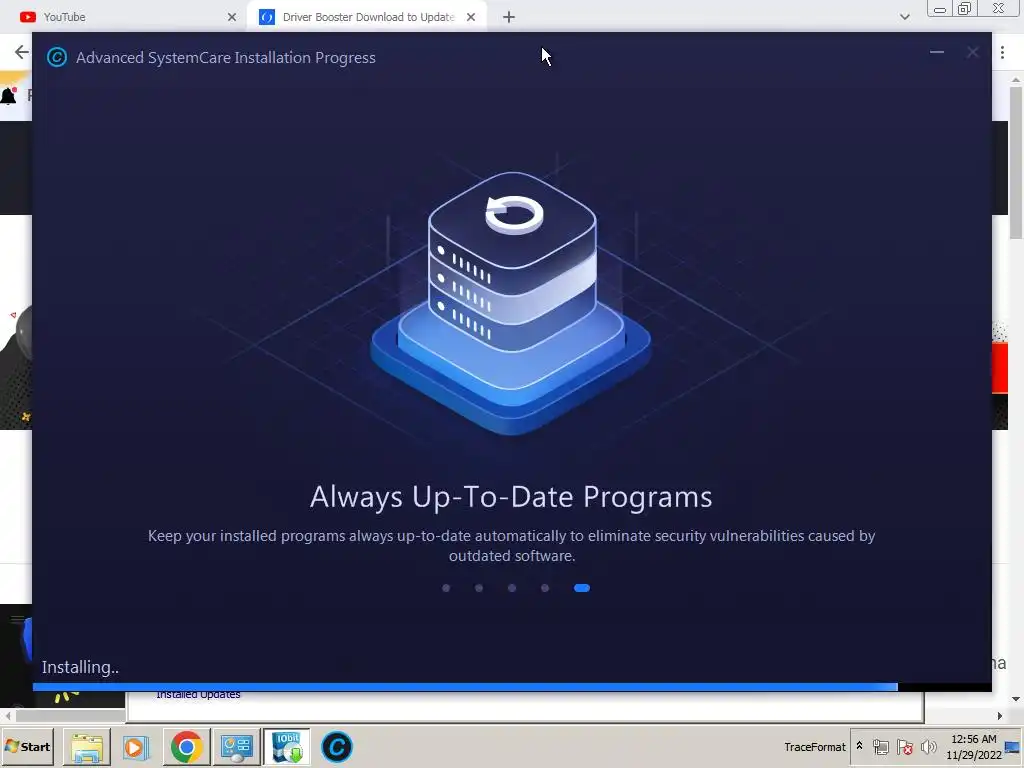The width and height of the screenshot is (1024, 768).
Task: Click the Show Desktop tray button
Action: tap(1013, 747)
